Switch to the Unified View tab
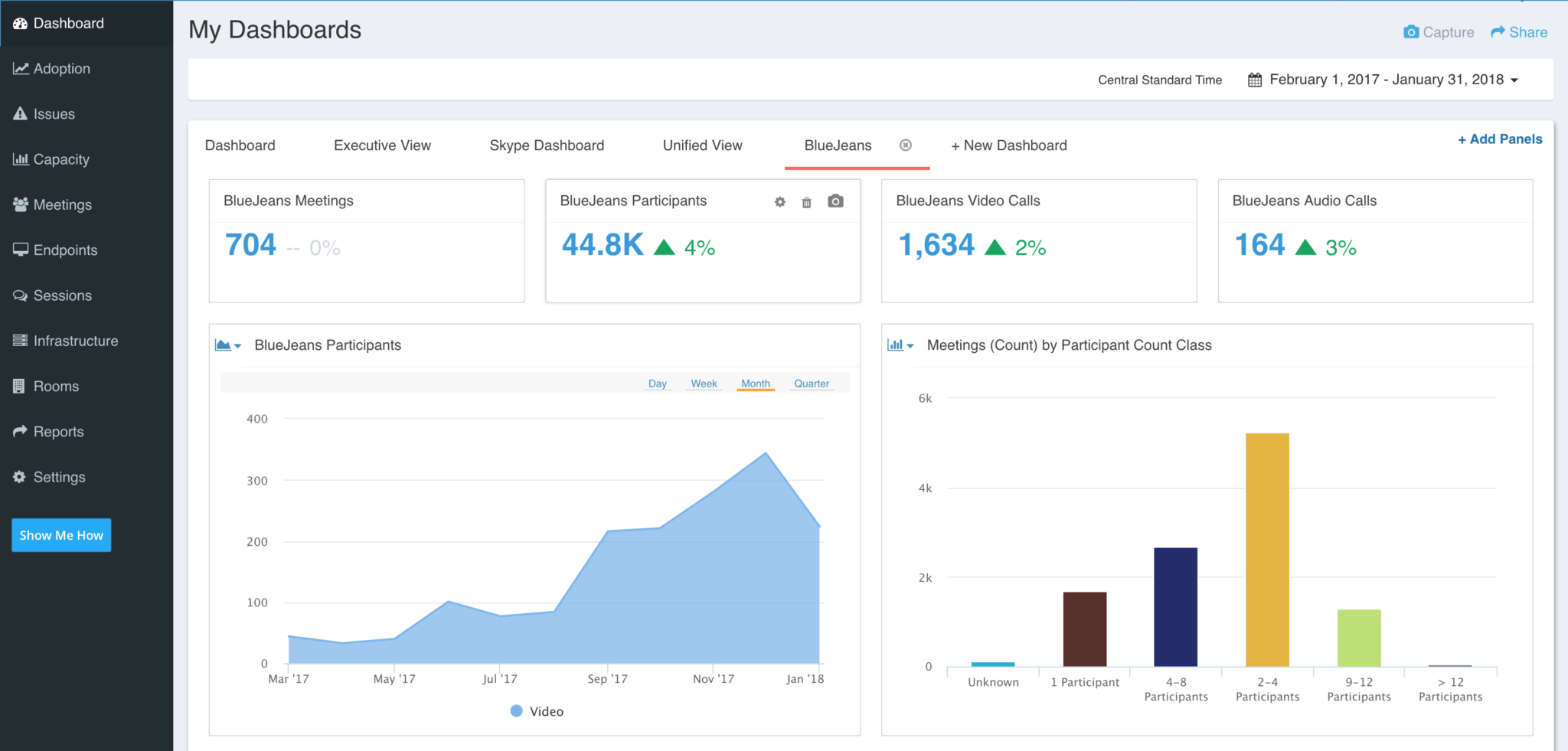 point(702,145)
